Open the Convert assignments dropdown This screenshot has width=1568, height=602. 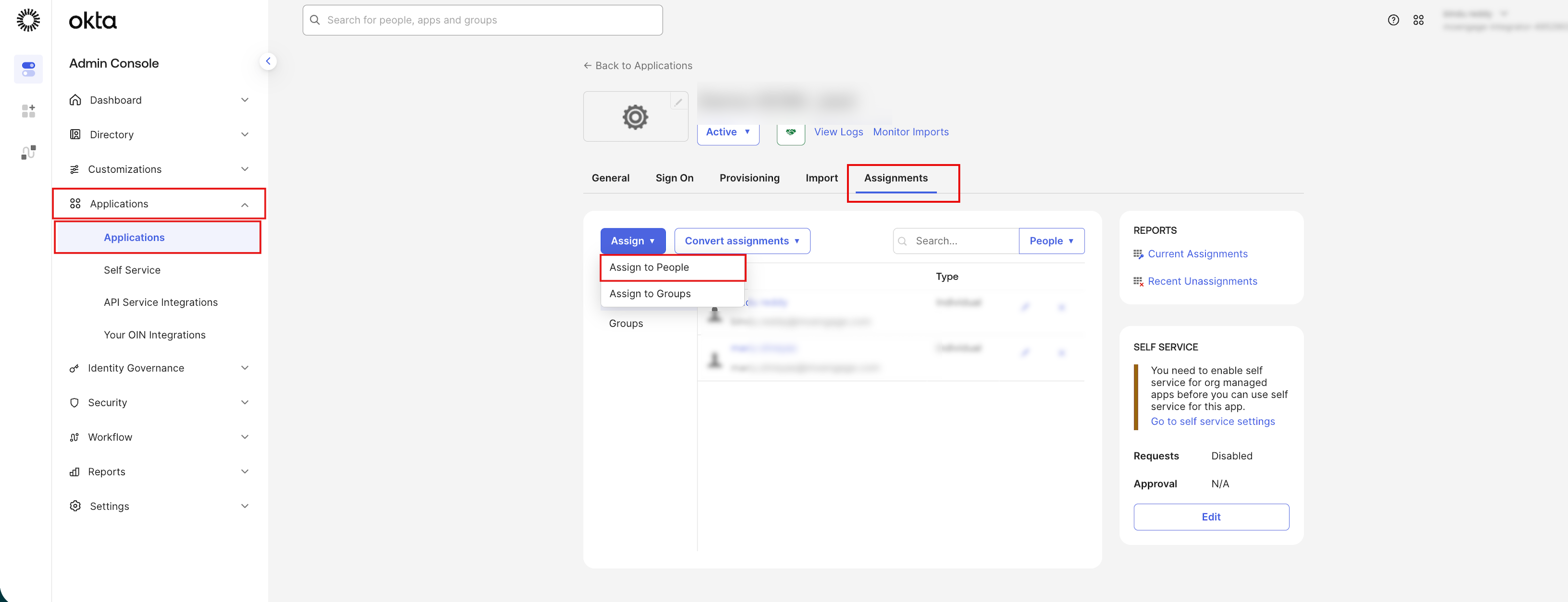(x=741, y=241)
